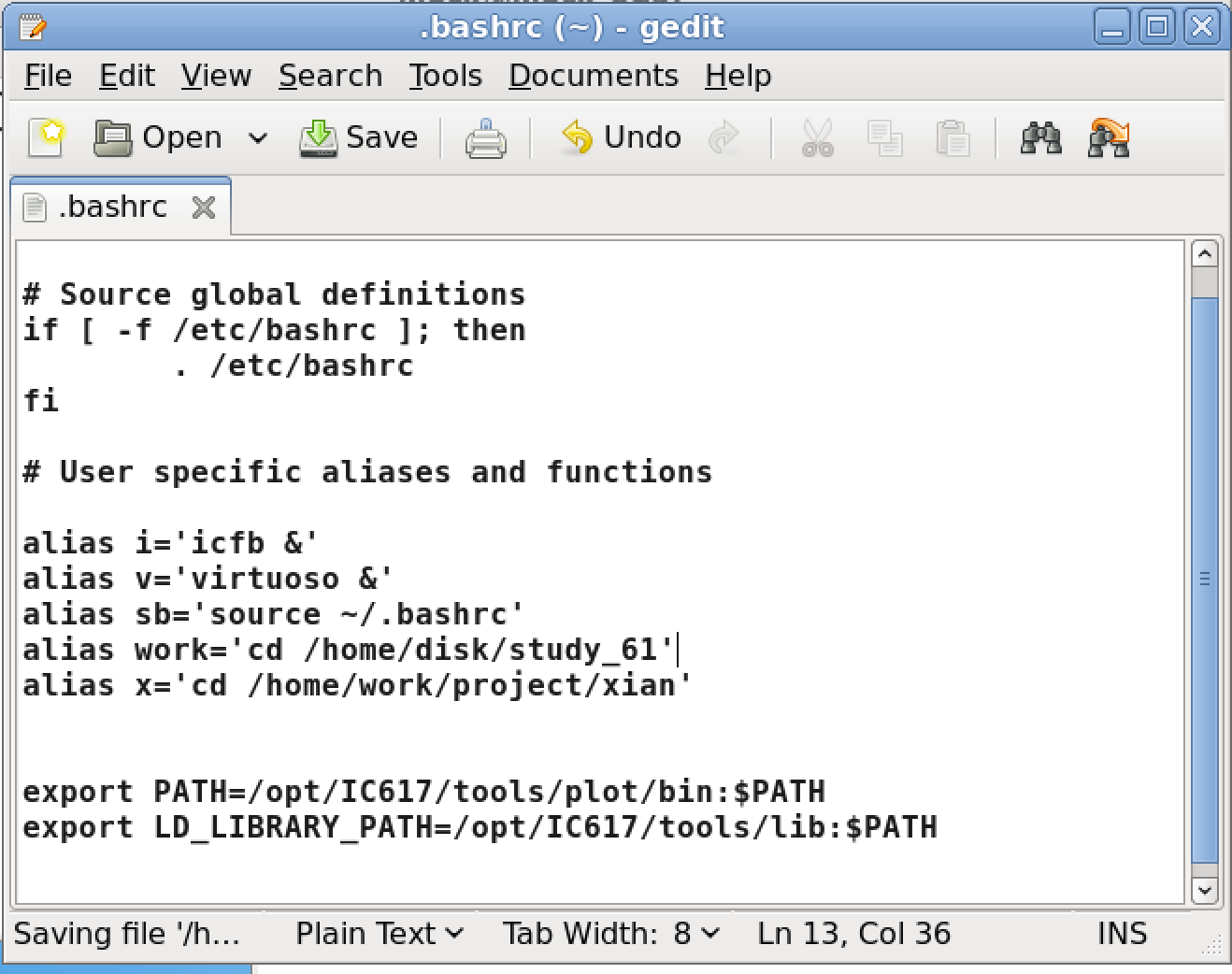The height and width of the screenshot is (974, 1232).
Task: Click the alias work line
Action: (348, 650)
